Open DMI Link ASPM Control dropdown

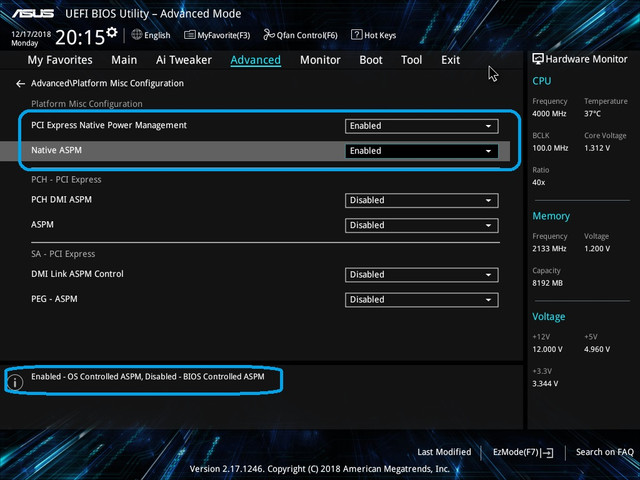421,275
